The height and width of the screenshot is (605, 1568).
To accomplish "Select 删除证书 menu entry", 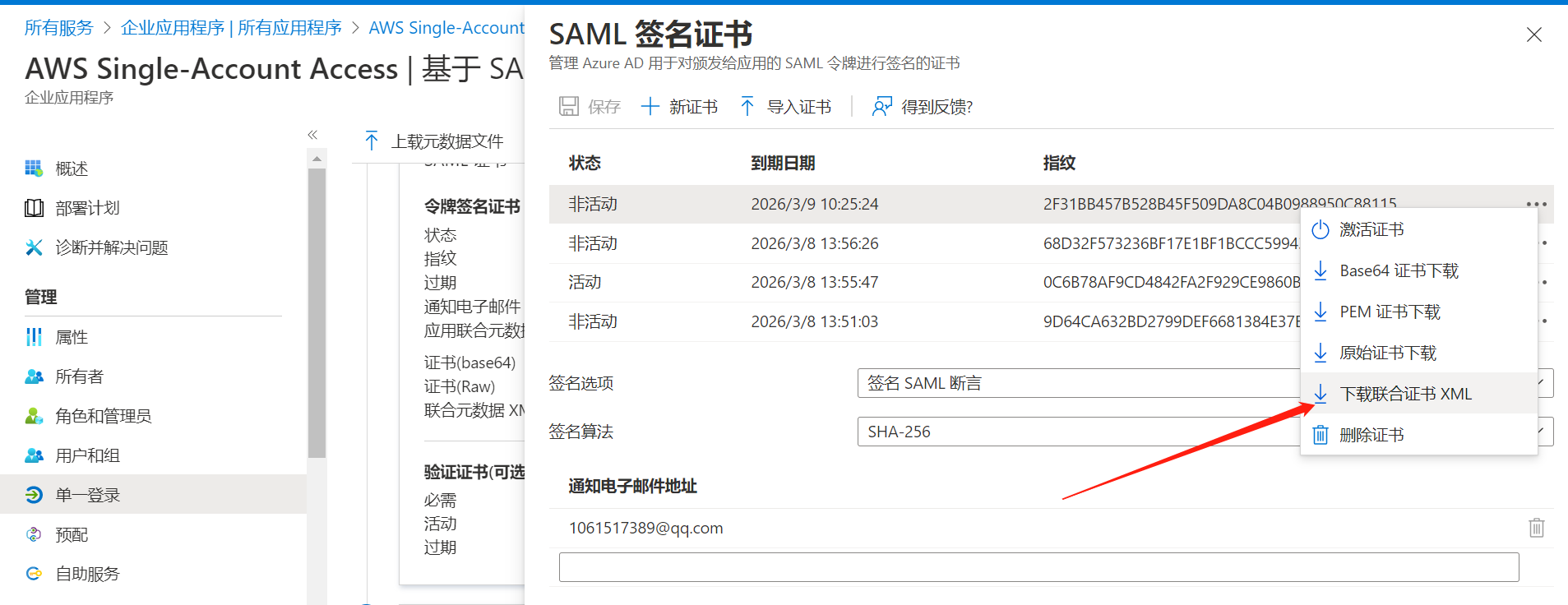I will [1419, 435].
